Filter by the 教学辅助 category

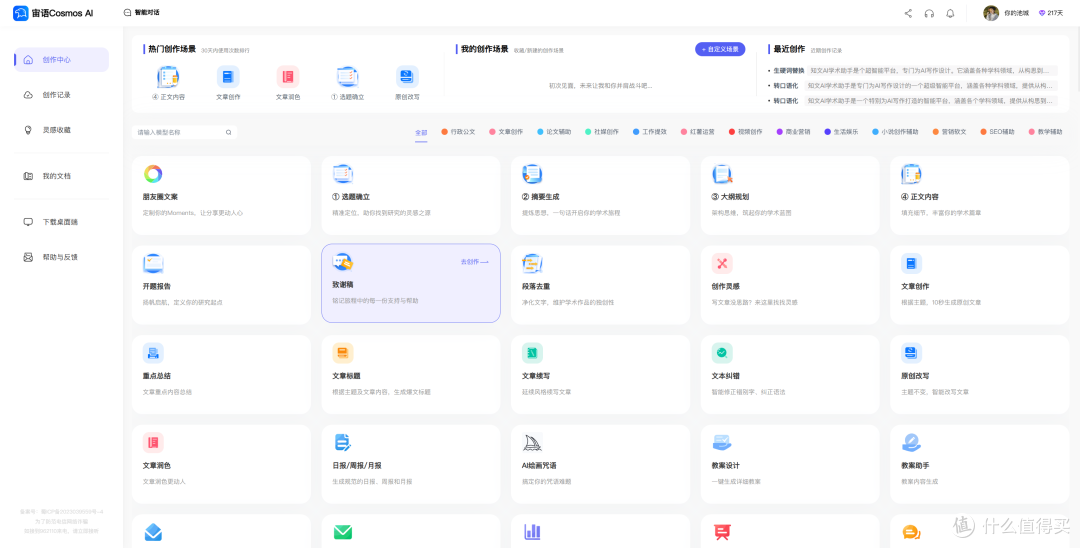(x=1046, y=131)
